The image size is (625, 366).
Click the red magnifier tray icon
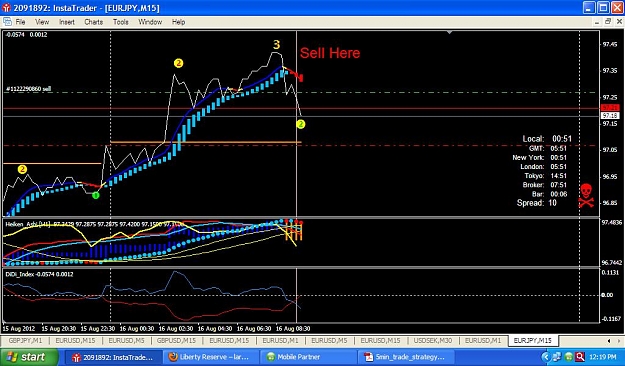[580, 357]
